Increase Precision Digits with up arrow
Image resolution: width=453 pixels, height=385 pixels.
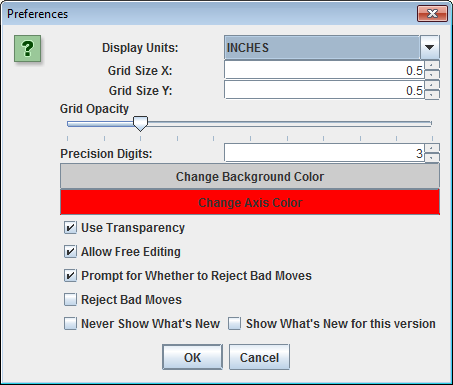(432, 148)
